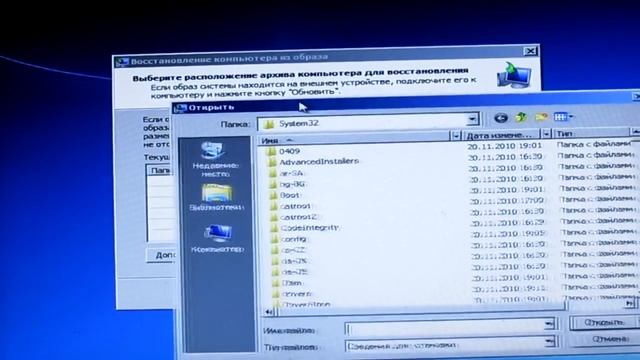Screen dimensions: 640x360
Task: Open Libraries in the left sidebar
Action: [216, 197]
